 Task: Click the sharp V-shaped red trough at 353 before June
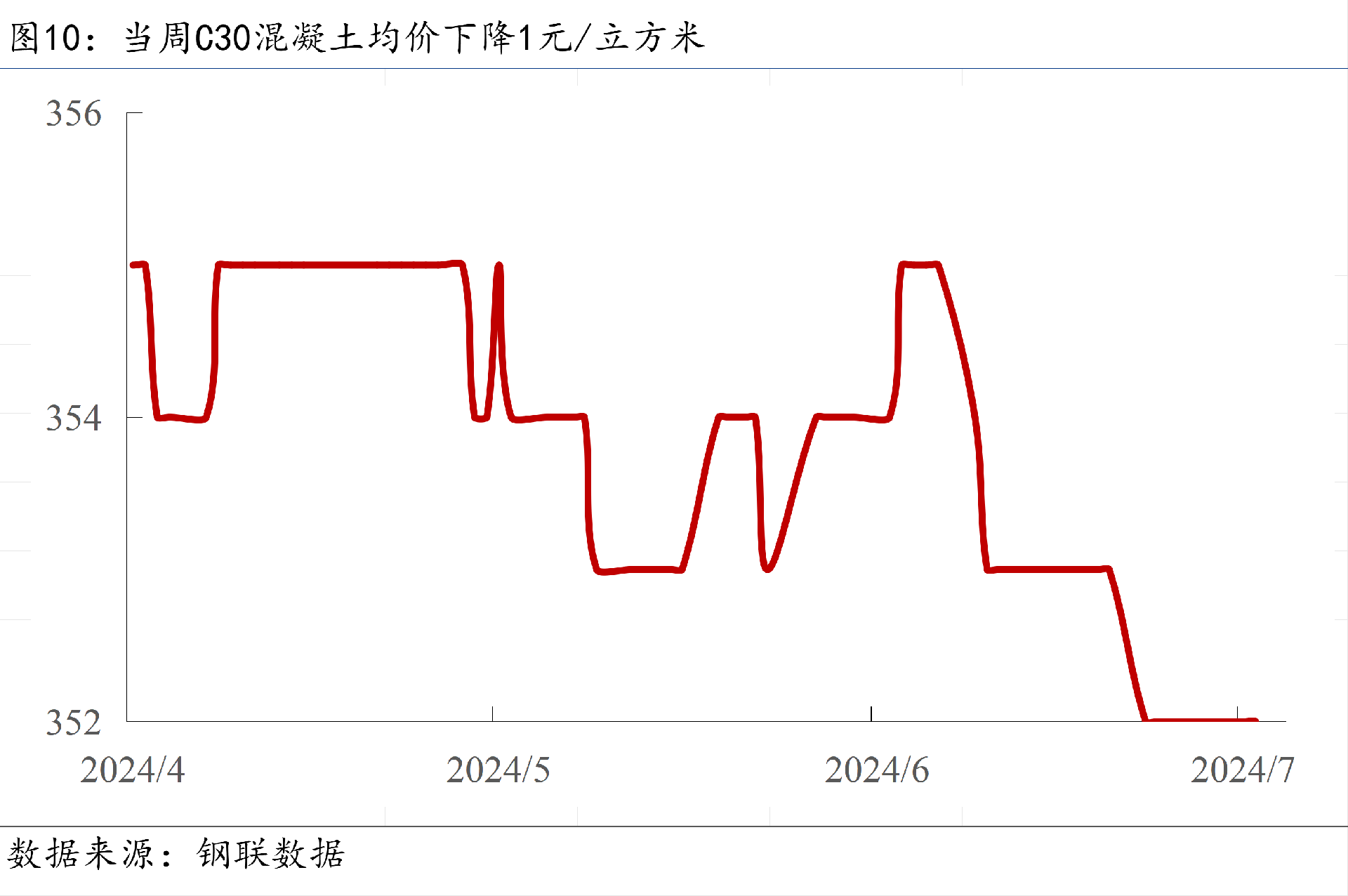(767, 568)
